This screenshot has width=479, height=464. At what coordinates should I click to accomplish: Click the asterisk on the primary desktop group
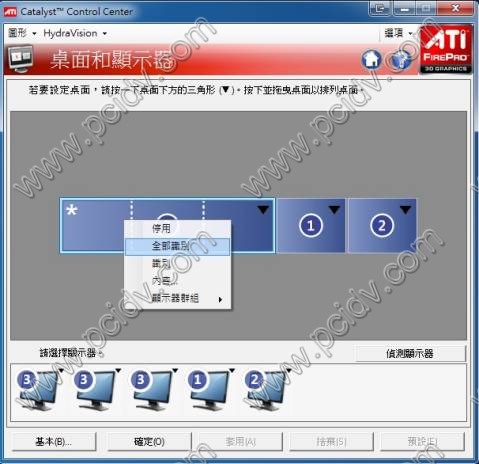72,211
